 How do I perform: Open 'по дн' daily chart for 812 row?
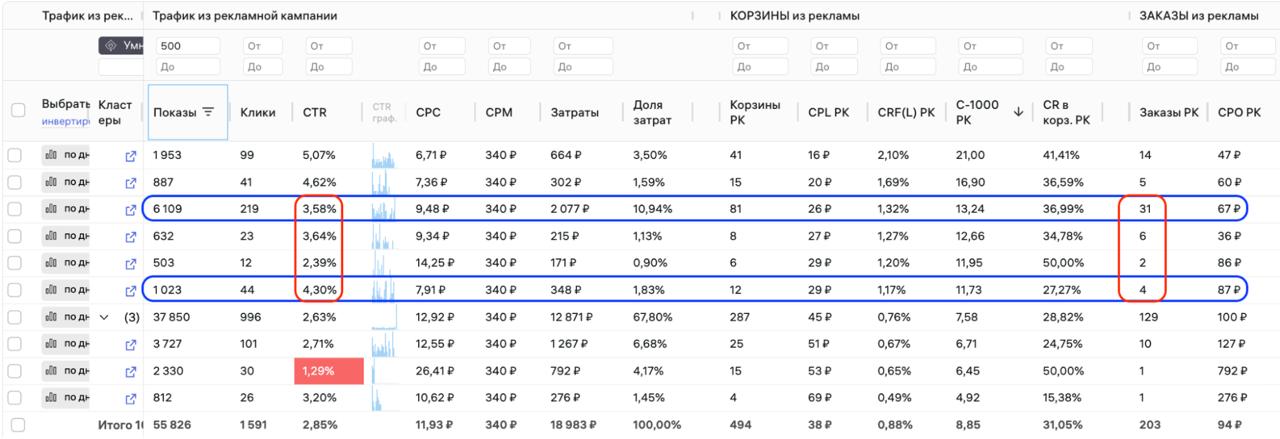65,398
